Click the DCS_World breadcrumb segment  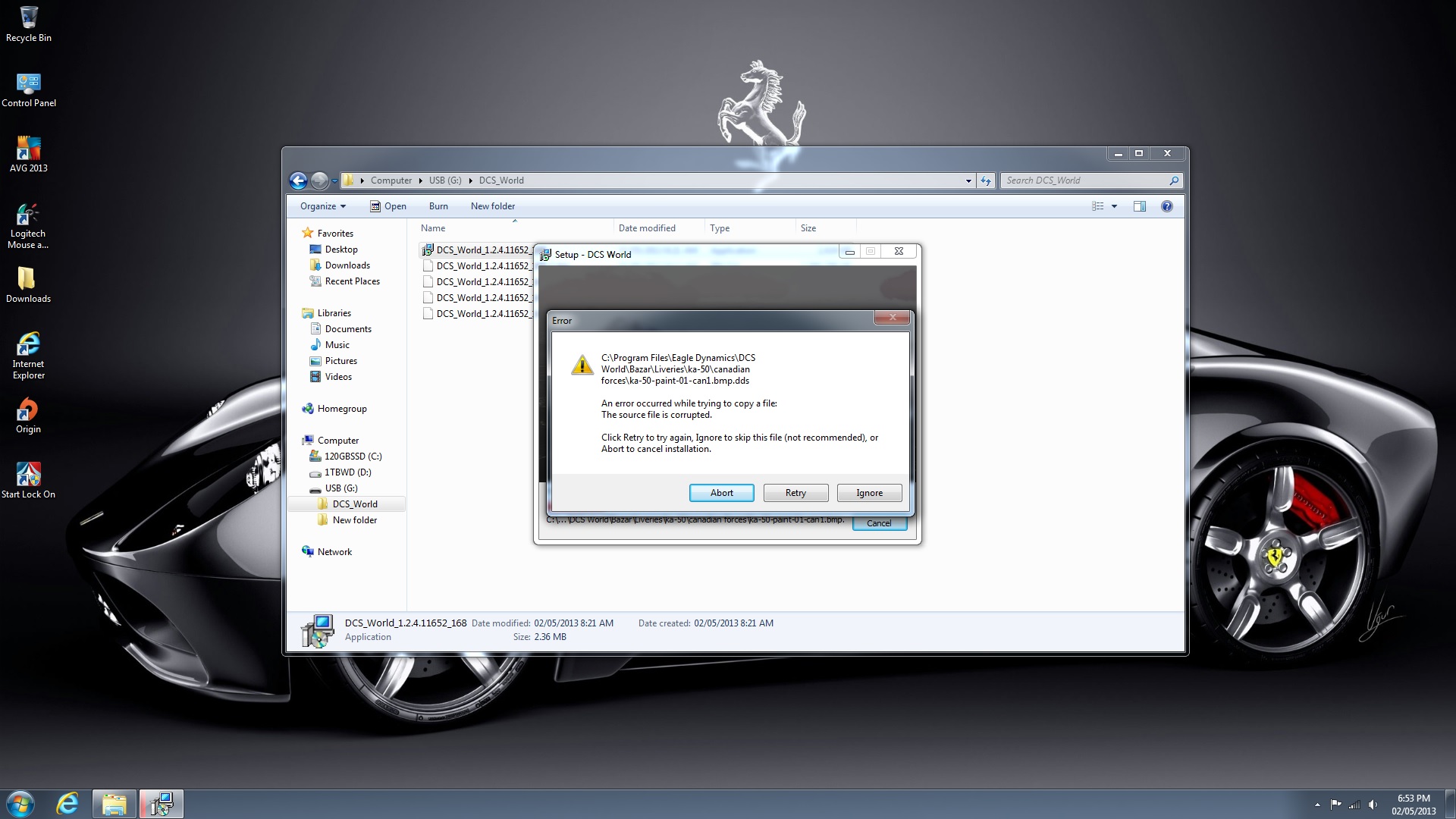(501, 180)
